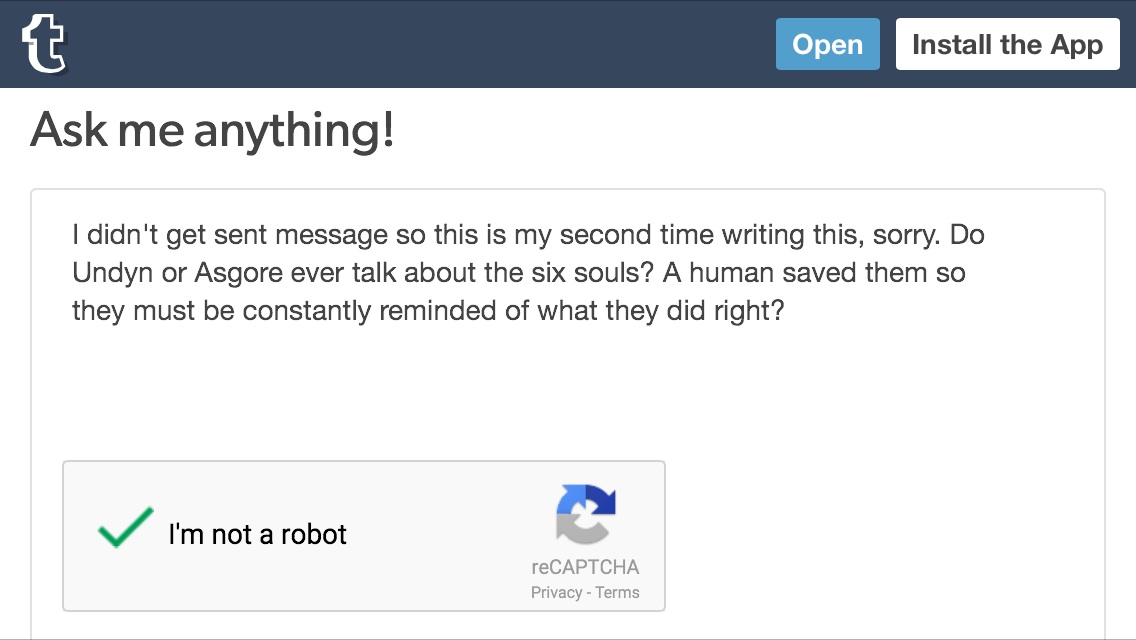The width and height of the screenshot is (1136, 640).
Task: Click the green verified checkmark icon
Action: point(126,528)
